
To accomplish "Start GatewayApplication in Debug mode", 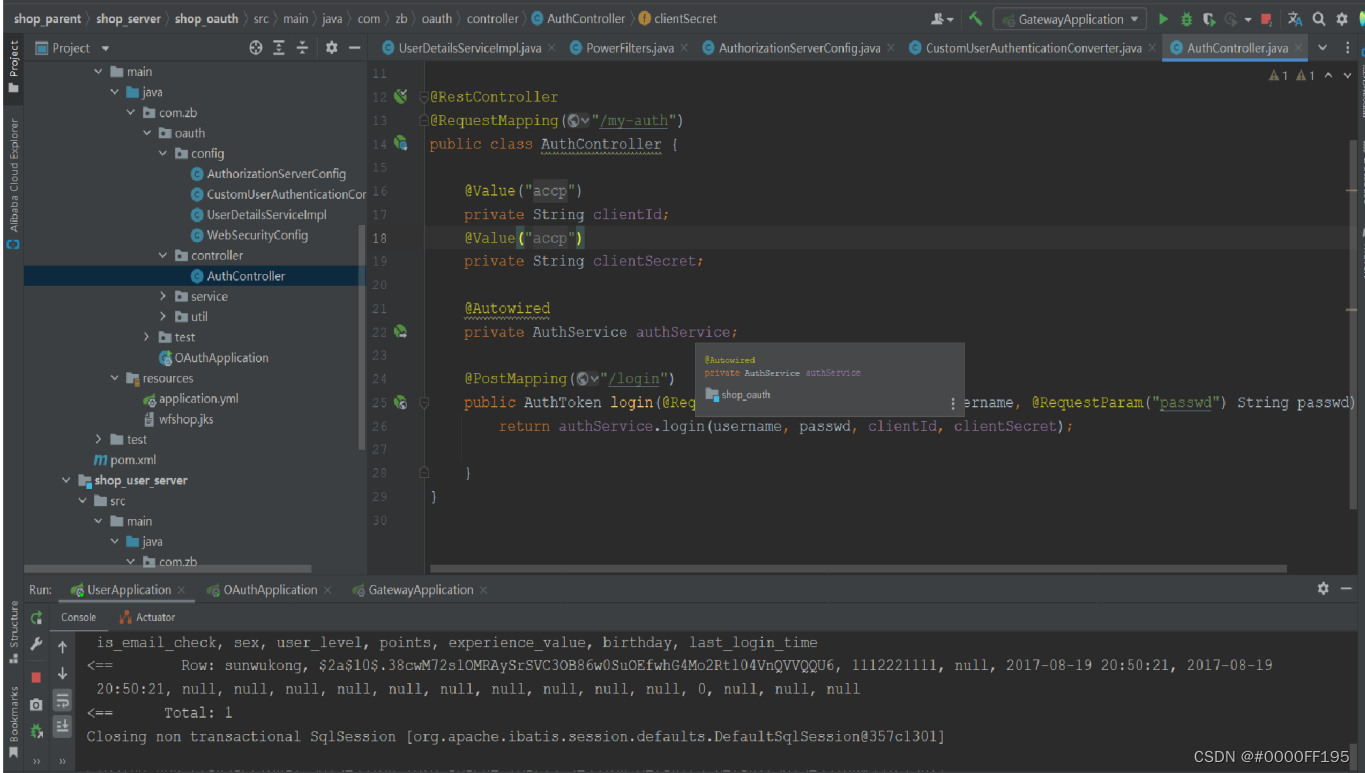I will [x=1185, y=18].
